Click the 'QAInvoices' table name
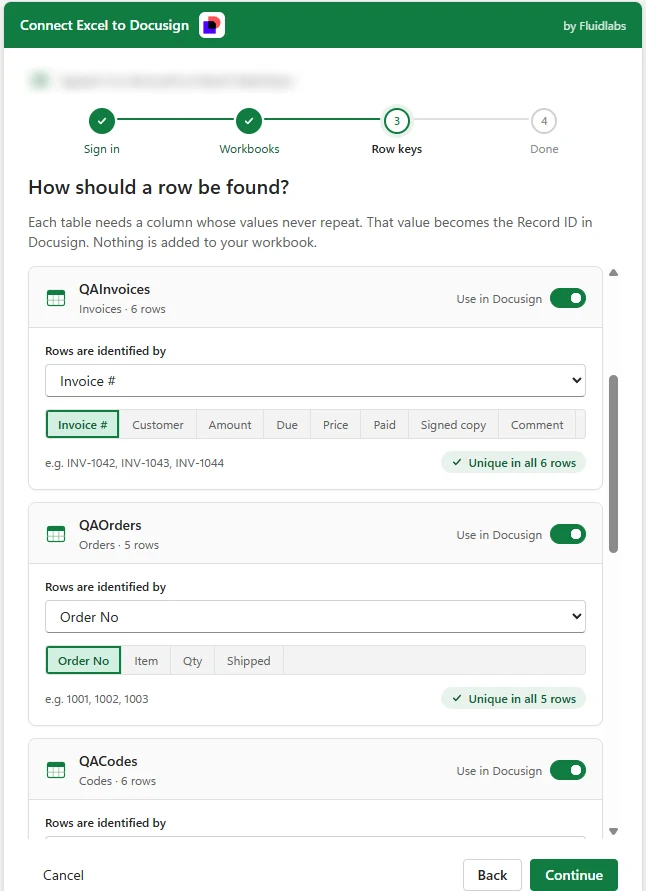The width and height of the screenshot is (646, 891). [x=115, y=289]
